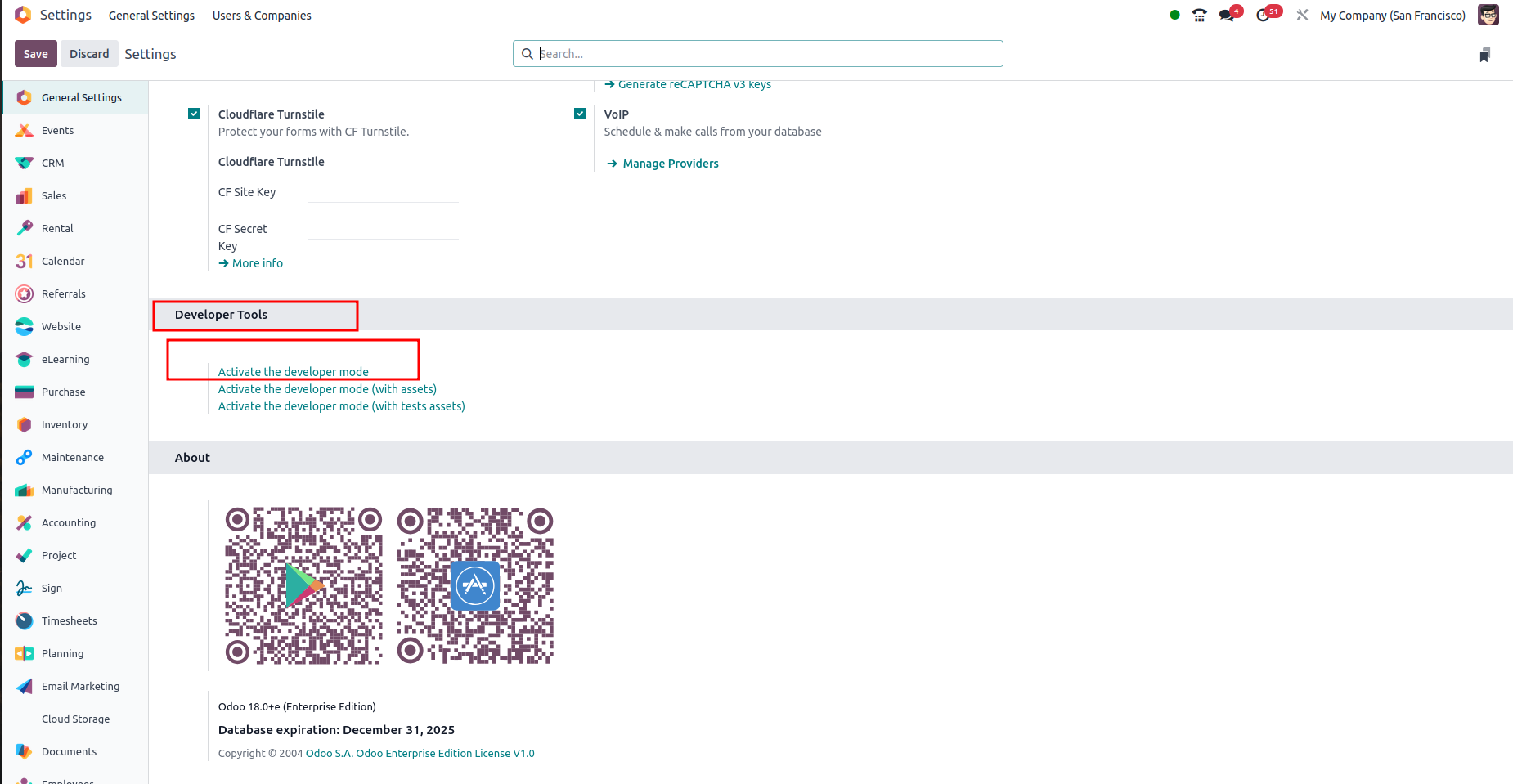Uncheck the Cloudflare Turnstile checkbox
The width and height of the screenshot is (1513, 784).
[x=194, y=114]
